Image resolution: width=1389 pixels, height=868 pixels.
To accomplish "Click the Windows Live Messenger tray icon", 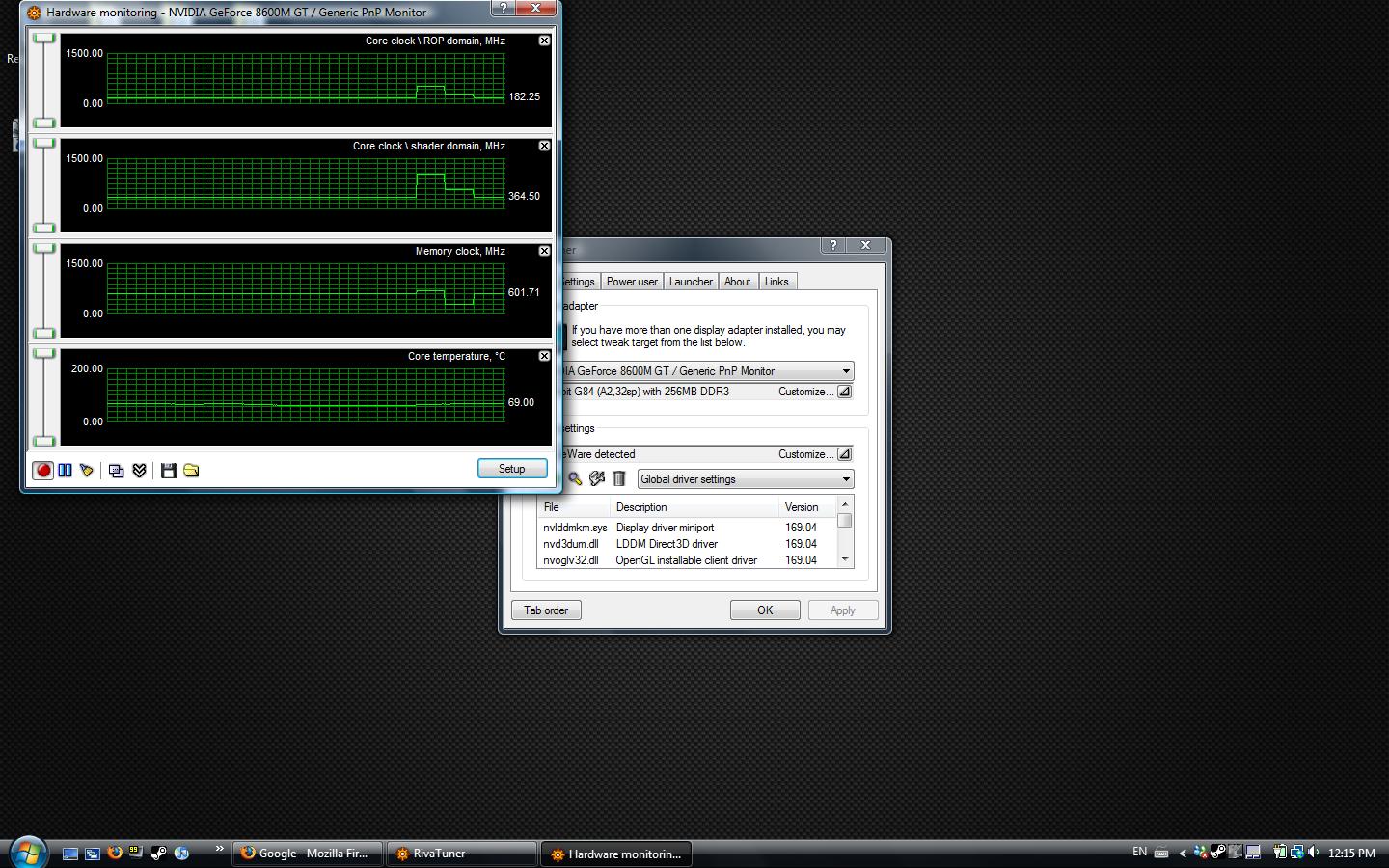I will pyautogui.click(x=1201, y=853).
